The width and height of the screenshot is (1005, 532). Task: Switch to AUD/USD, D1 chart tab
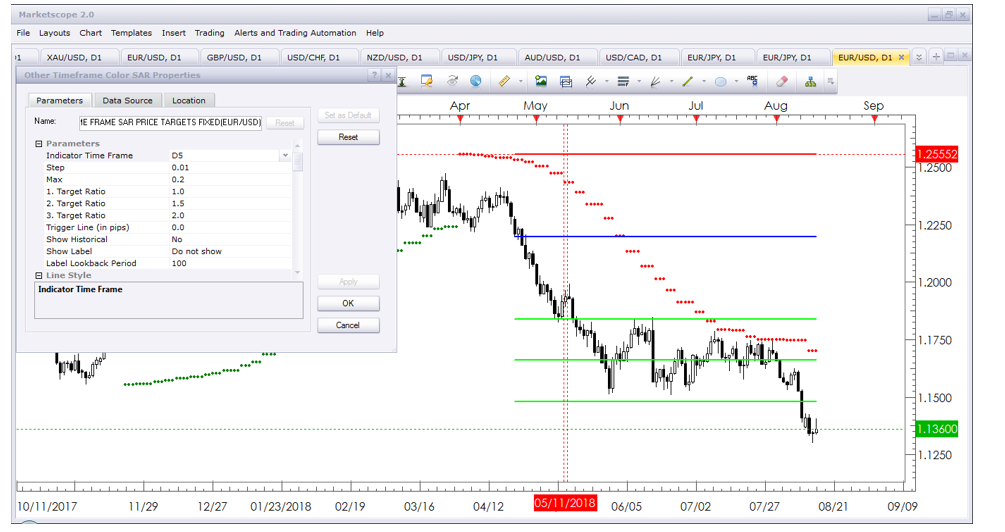(552, 57)
